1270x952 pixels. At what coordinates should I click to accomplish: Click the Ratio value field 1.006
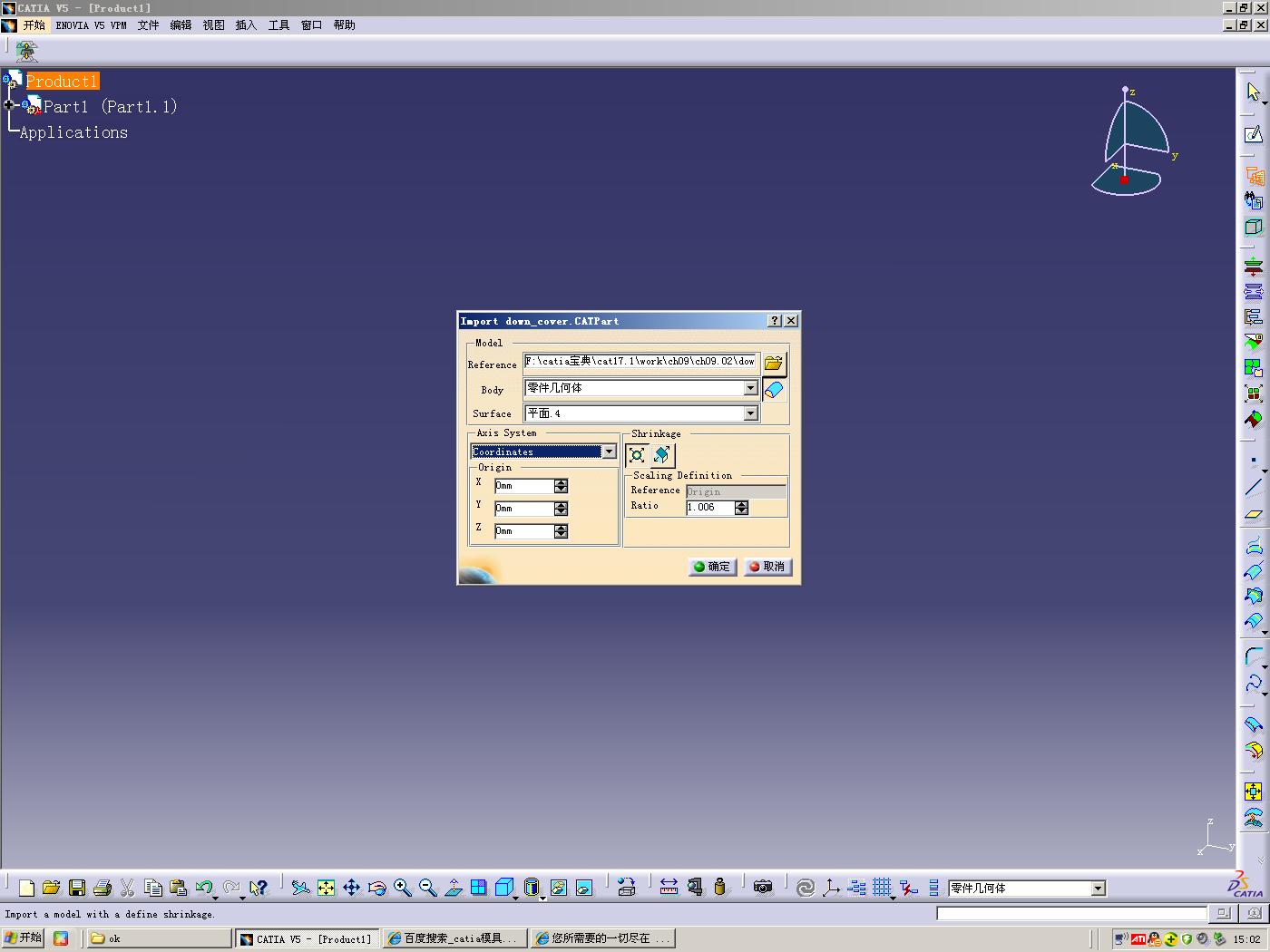click(x=710, y=508)
